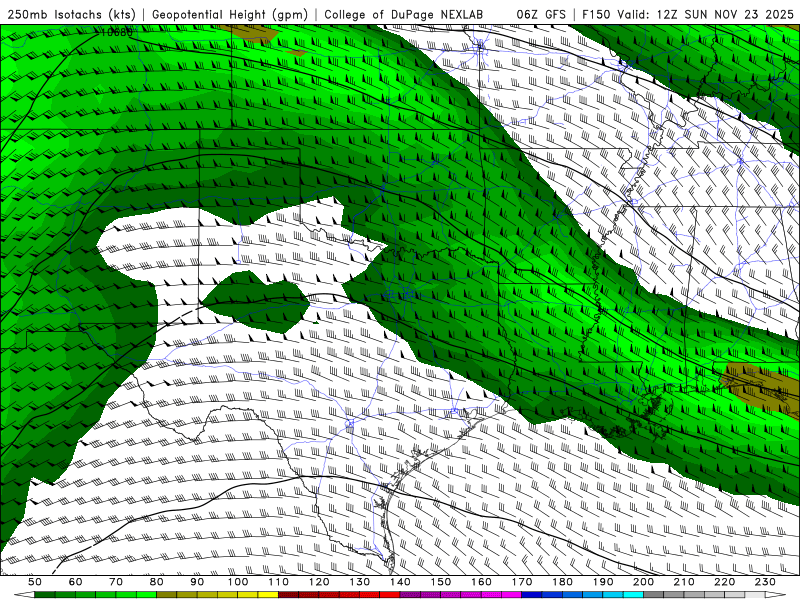
Task: Click the '06Z GFS' model run label
Action: coord(541,14)
